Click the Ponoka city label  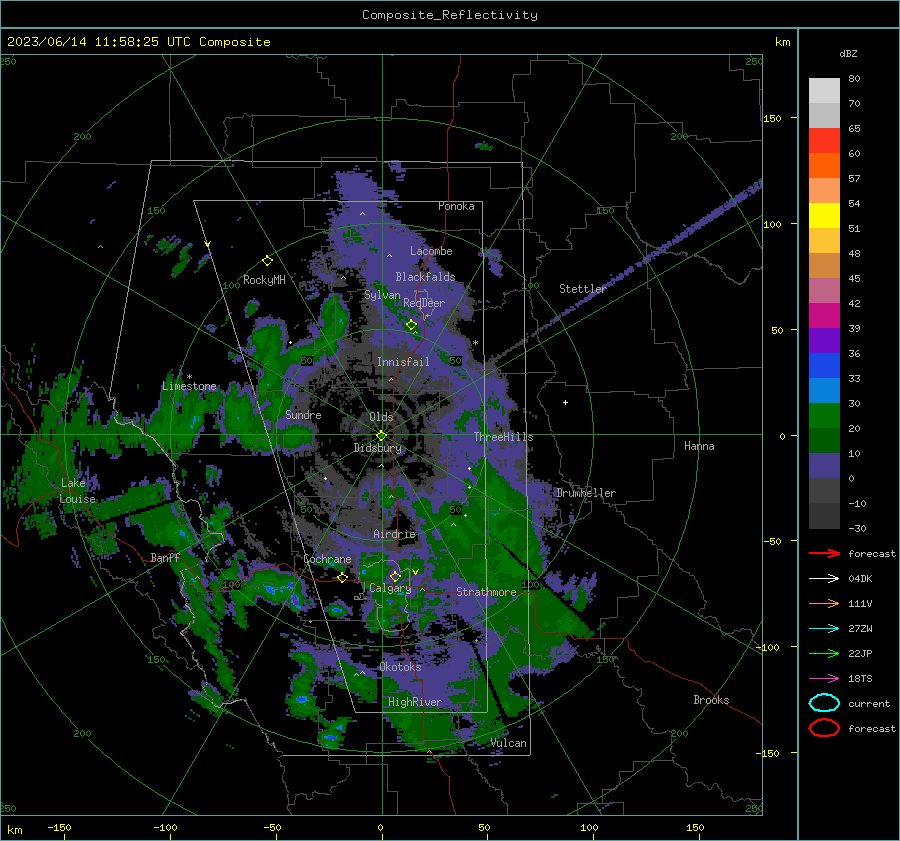point(456,206)
